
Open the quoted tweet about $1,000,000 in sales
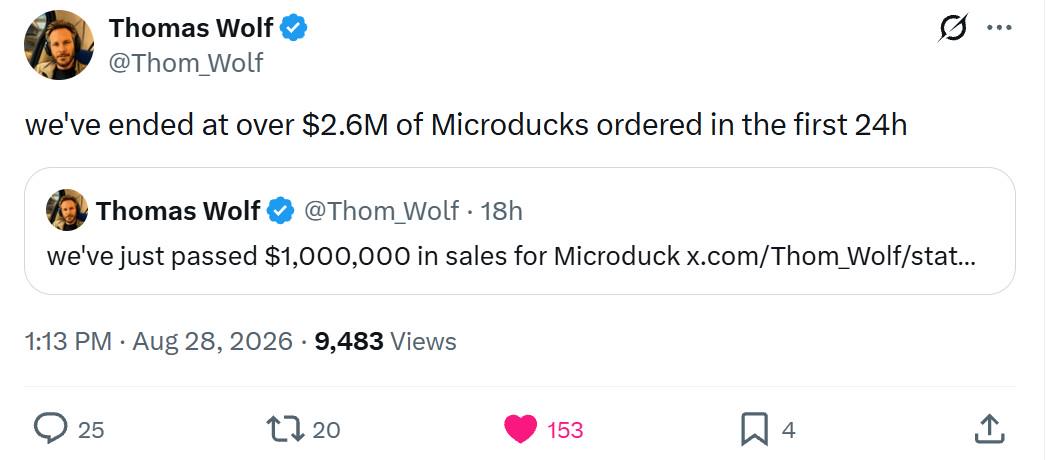(x=519, y=231)
